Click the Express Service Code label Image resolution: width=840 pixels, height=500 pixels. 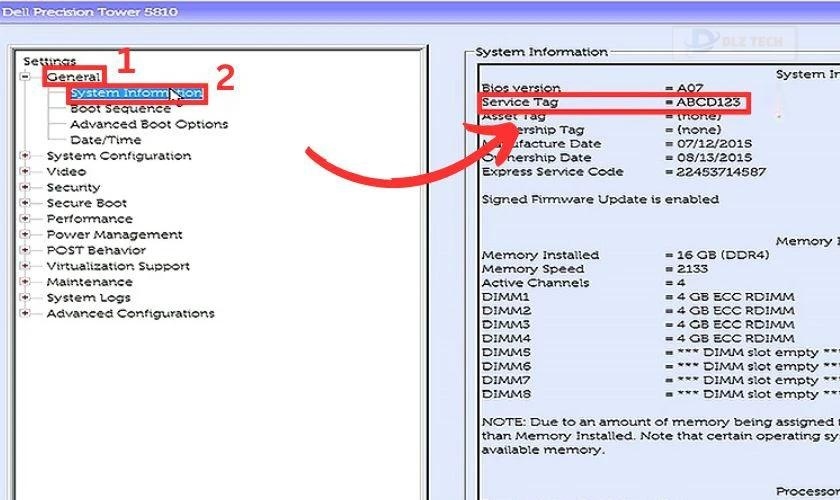(x=552, y=171)
